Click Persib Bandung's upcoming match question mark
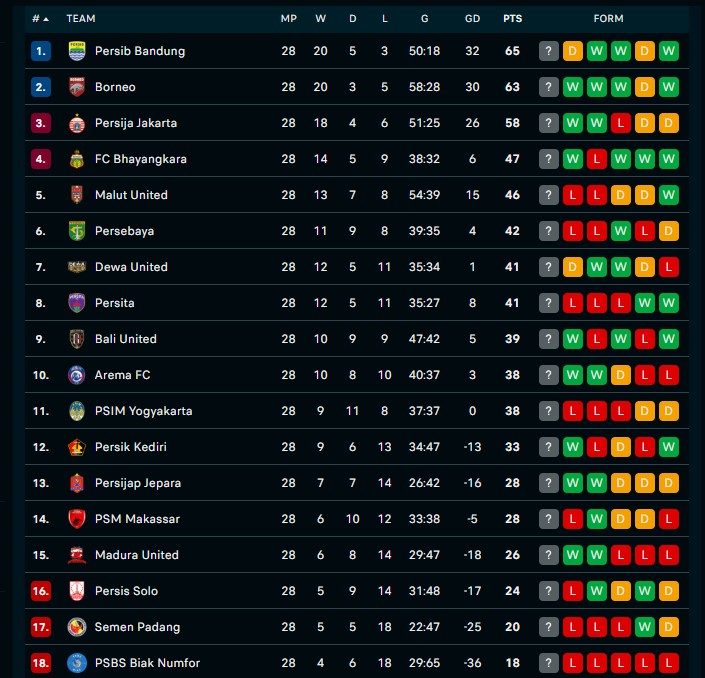Image resolution: width=705 pixels, height=678 pixels. pyautogui.click(x=549, y=51)
